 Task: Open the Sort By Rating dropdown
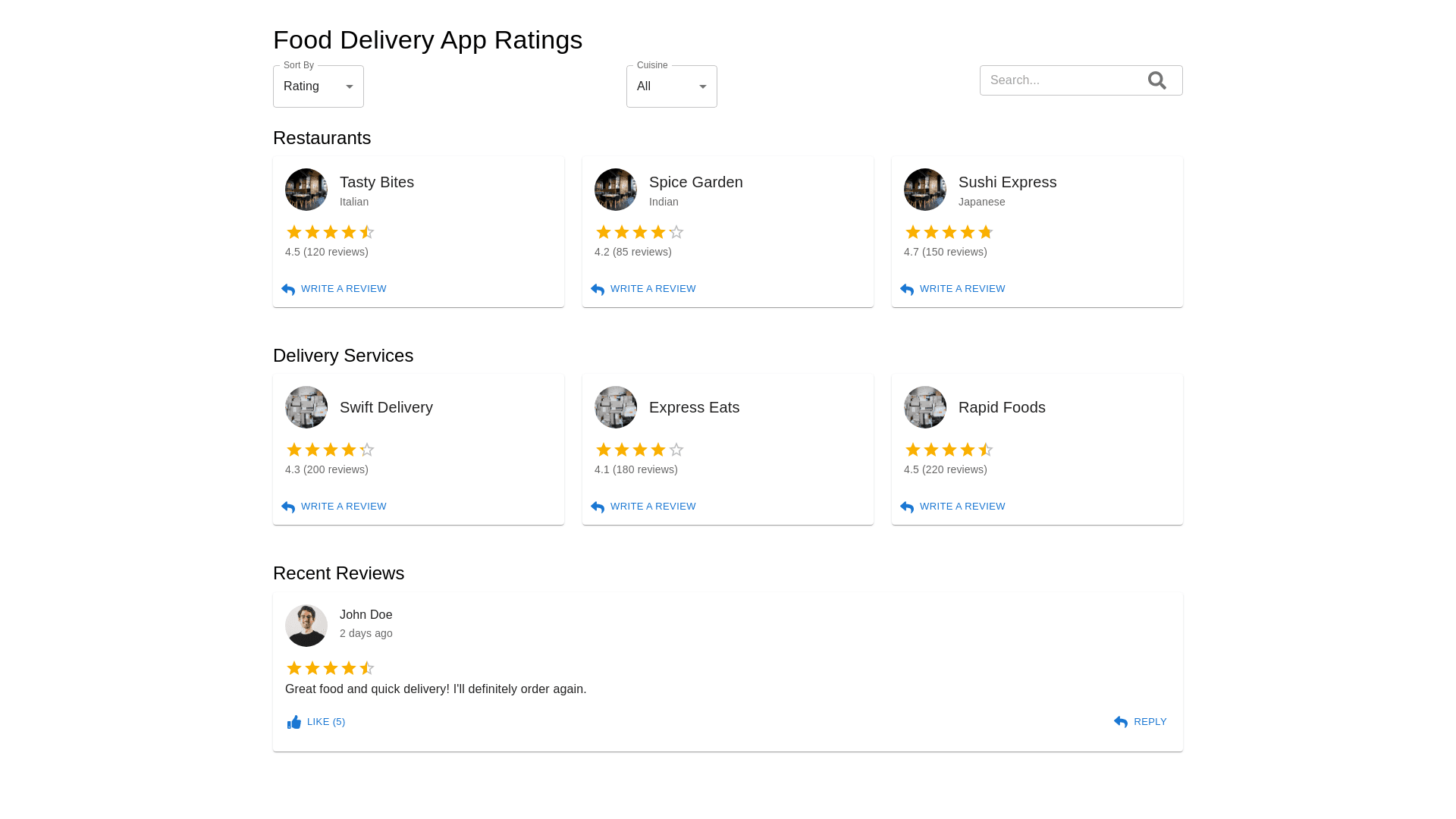(x=318, y=86)
